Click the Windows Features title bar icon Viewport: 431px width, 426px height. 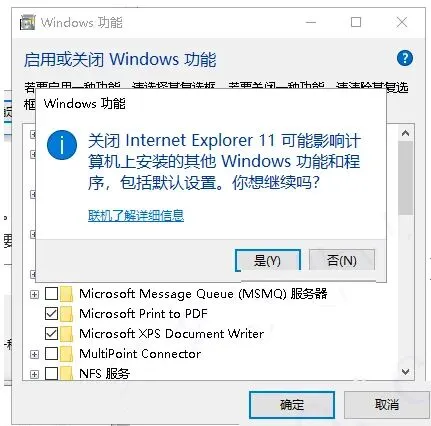[x=27, y=22]
